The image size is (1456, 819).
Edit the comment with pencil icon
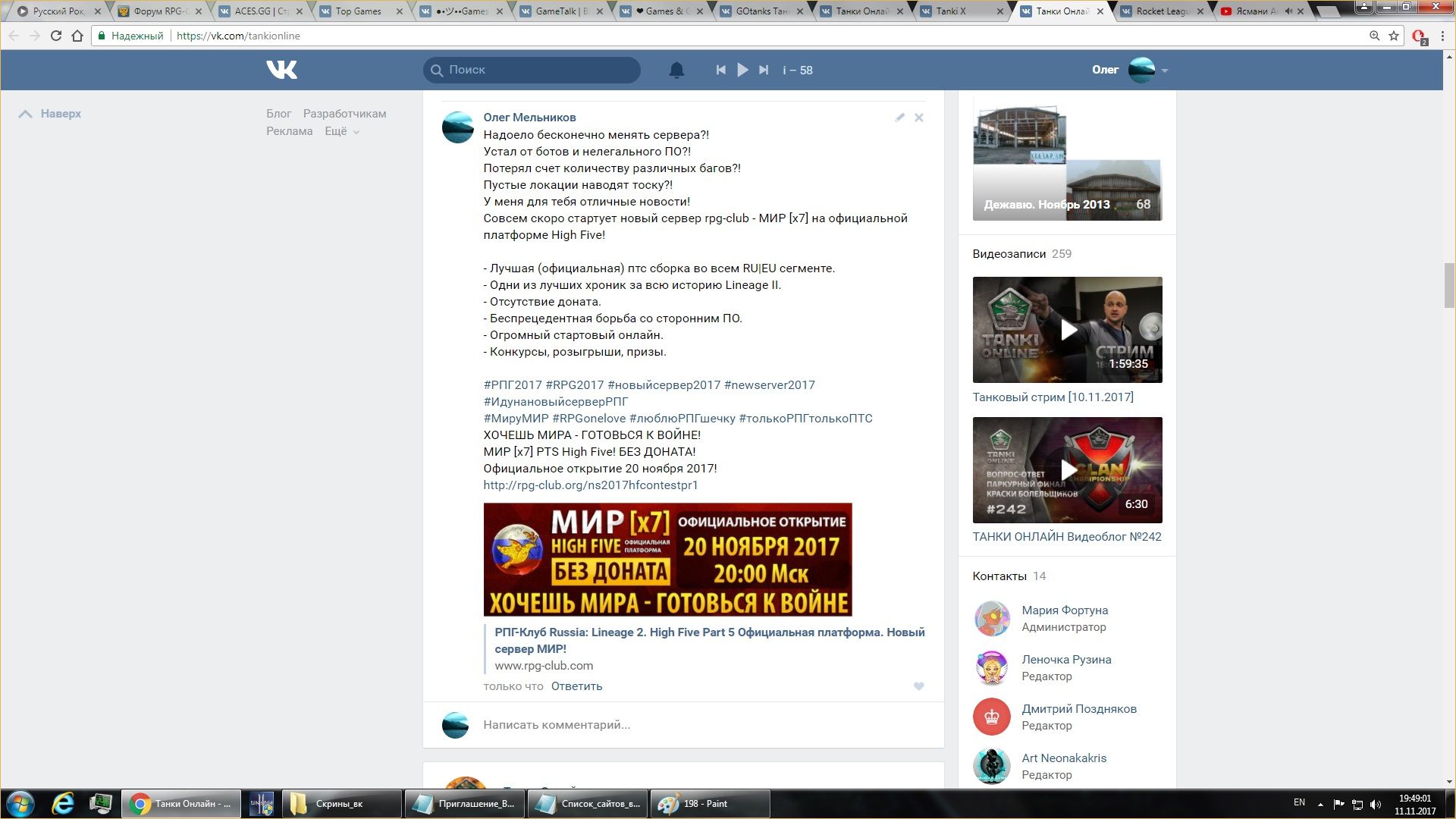click(x=899, y=118)
